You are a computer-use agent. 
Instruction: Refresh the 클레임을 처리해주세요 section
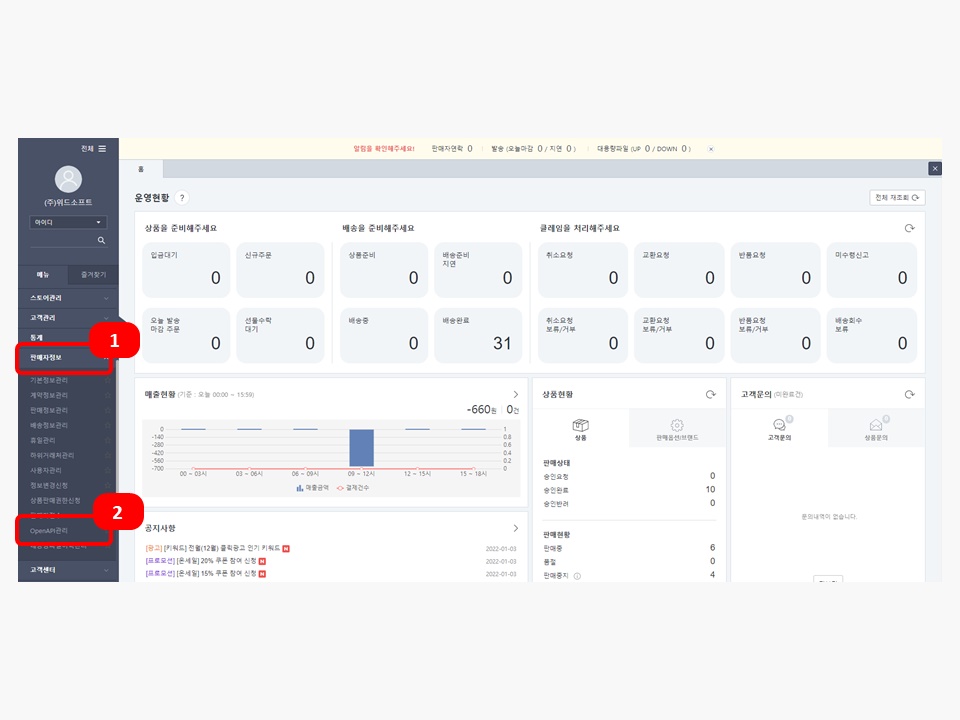click(910, 228)
